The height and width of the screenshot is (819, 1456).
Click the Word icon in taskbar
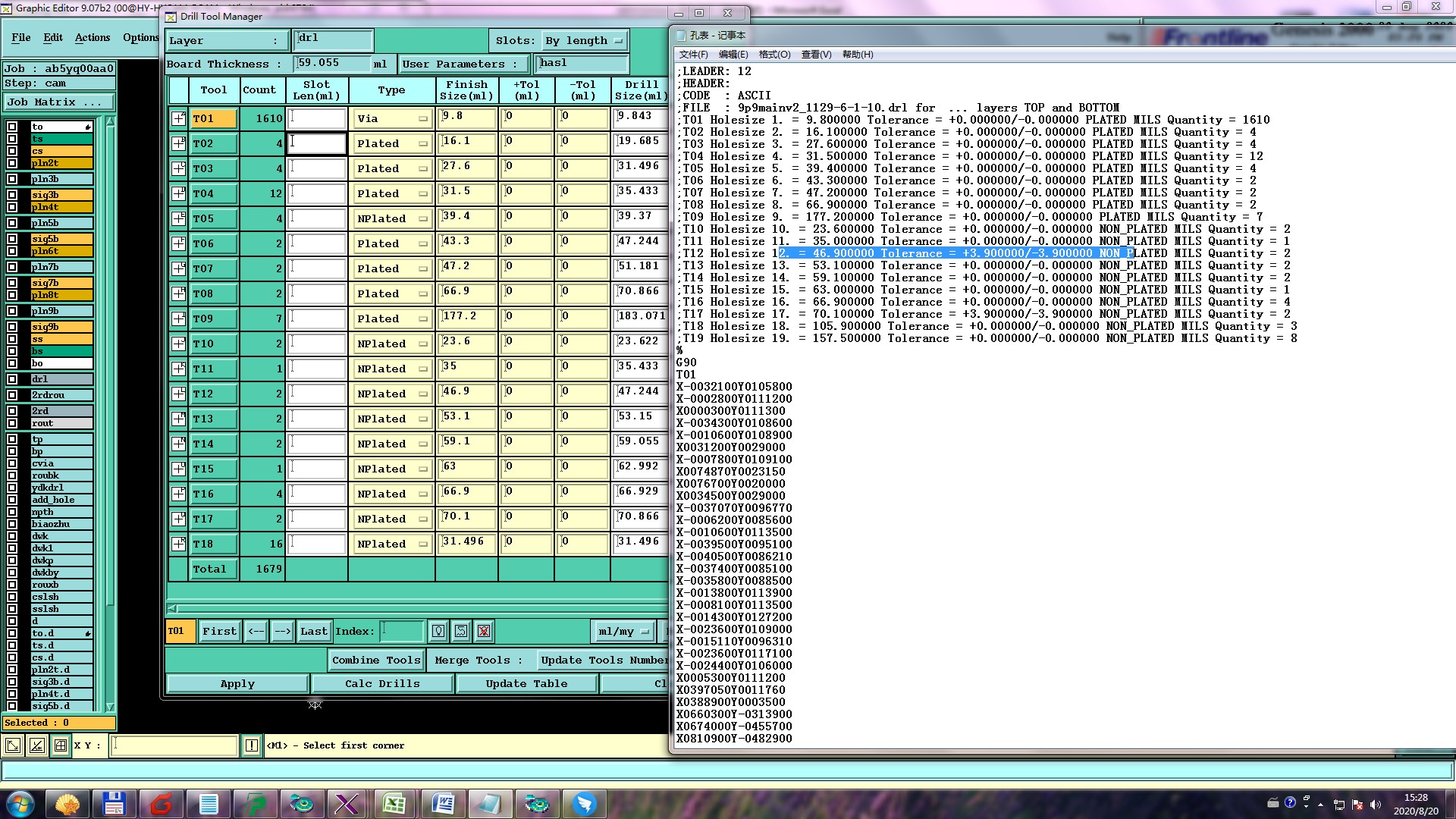point(442,804)
